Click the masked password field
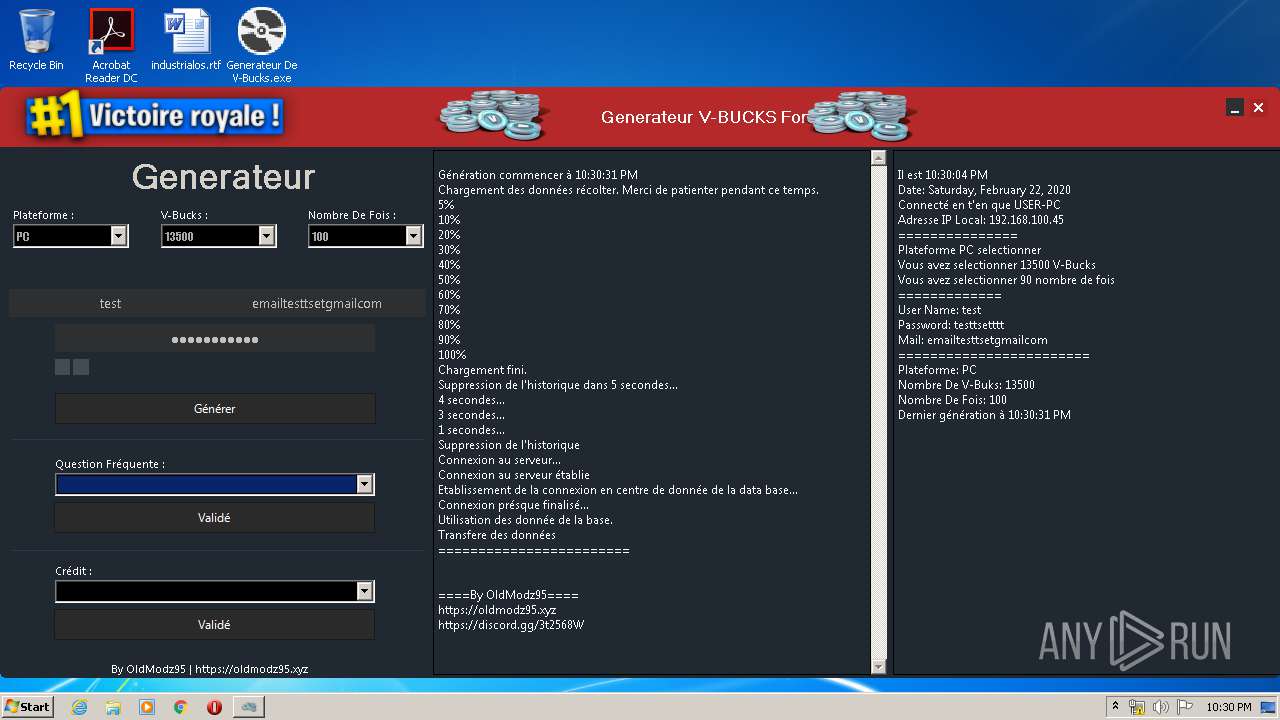Screen dimensions: 1280x720 click(215, 339)
